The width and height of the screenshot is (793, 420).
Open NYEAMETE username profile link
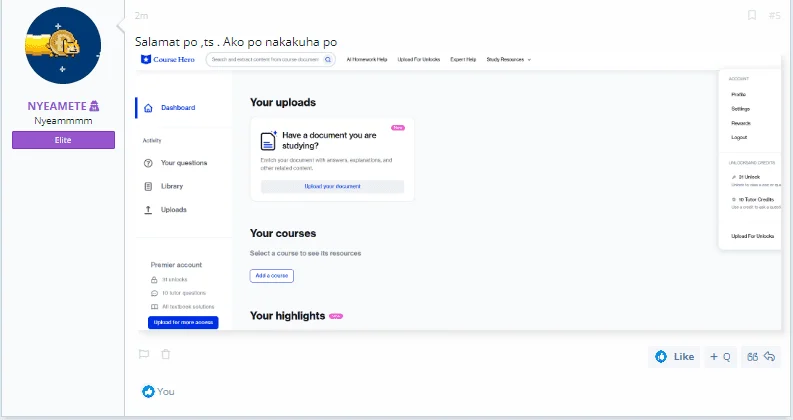57,106
